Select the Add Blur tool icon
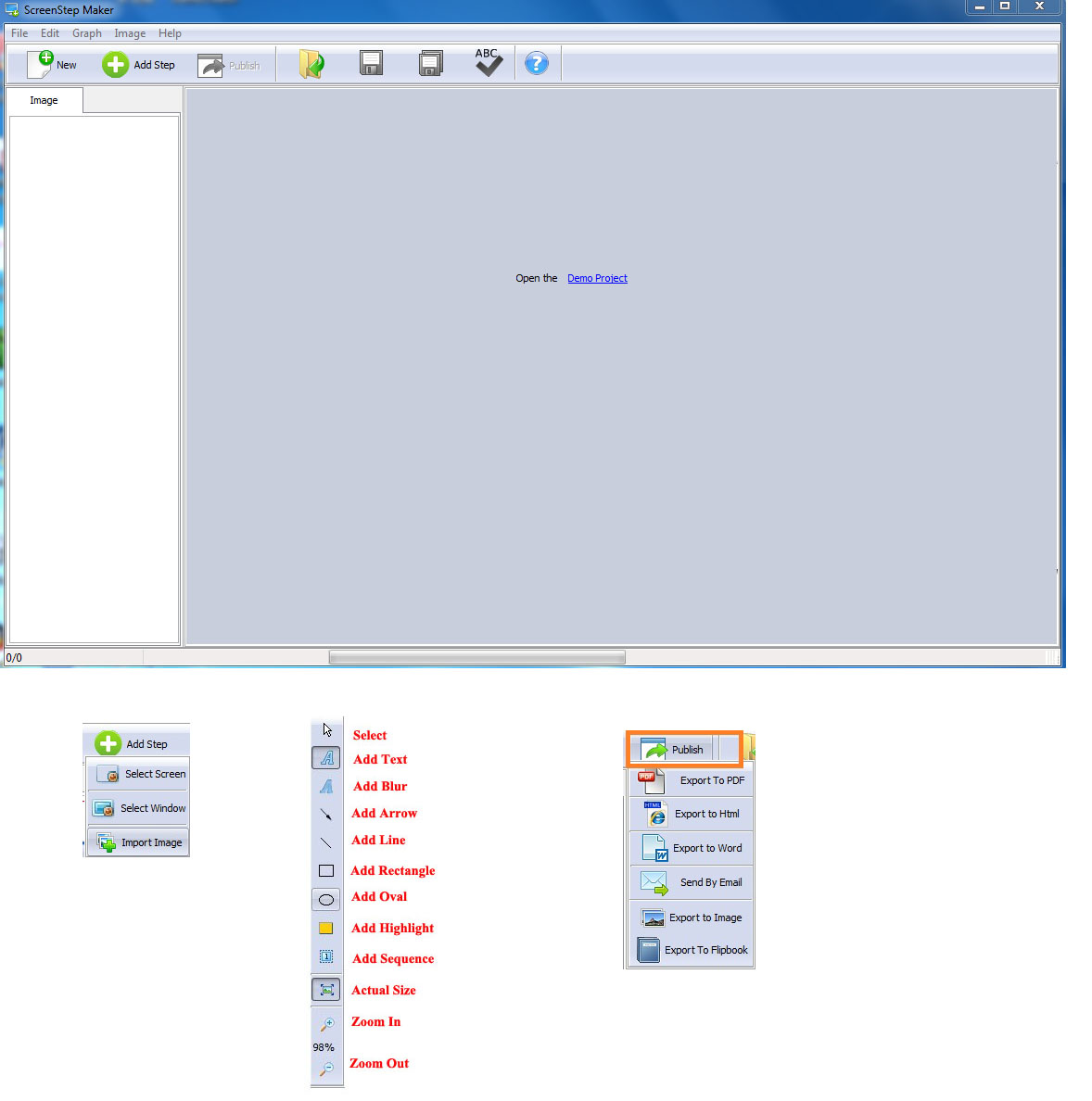Screen dimensions: 1092x1101 [326, 787]
